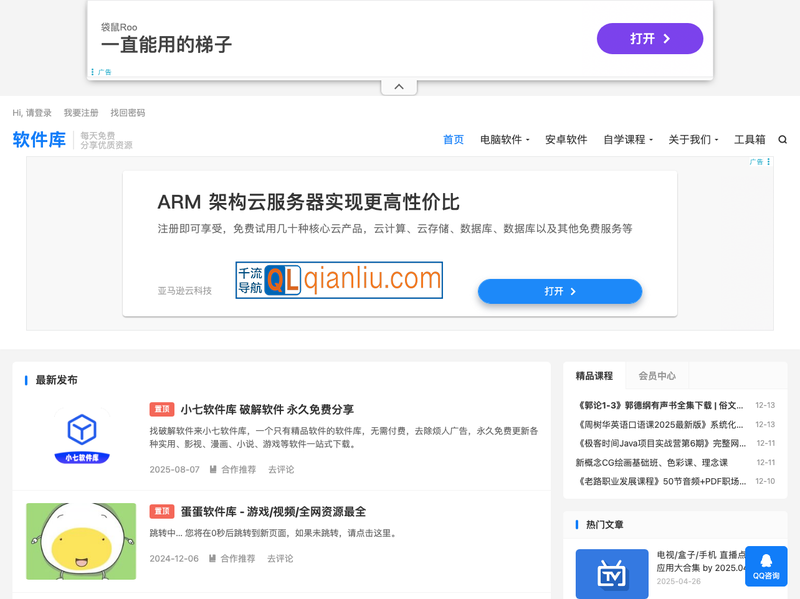The height and width of the screenshot is (599, 800).
Task: Click the 软件库 site logo
Action: 40,140
